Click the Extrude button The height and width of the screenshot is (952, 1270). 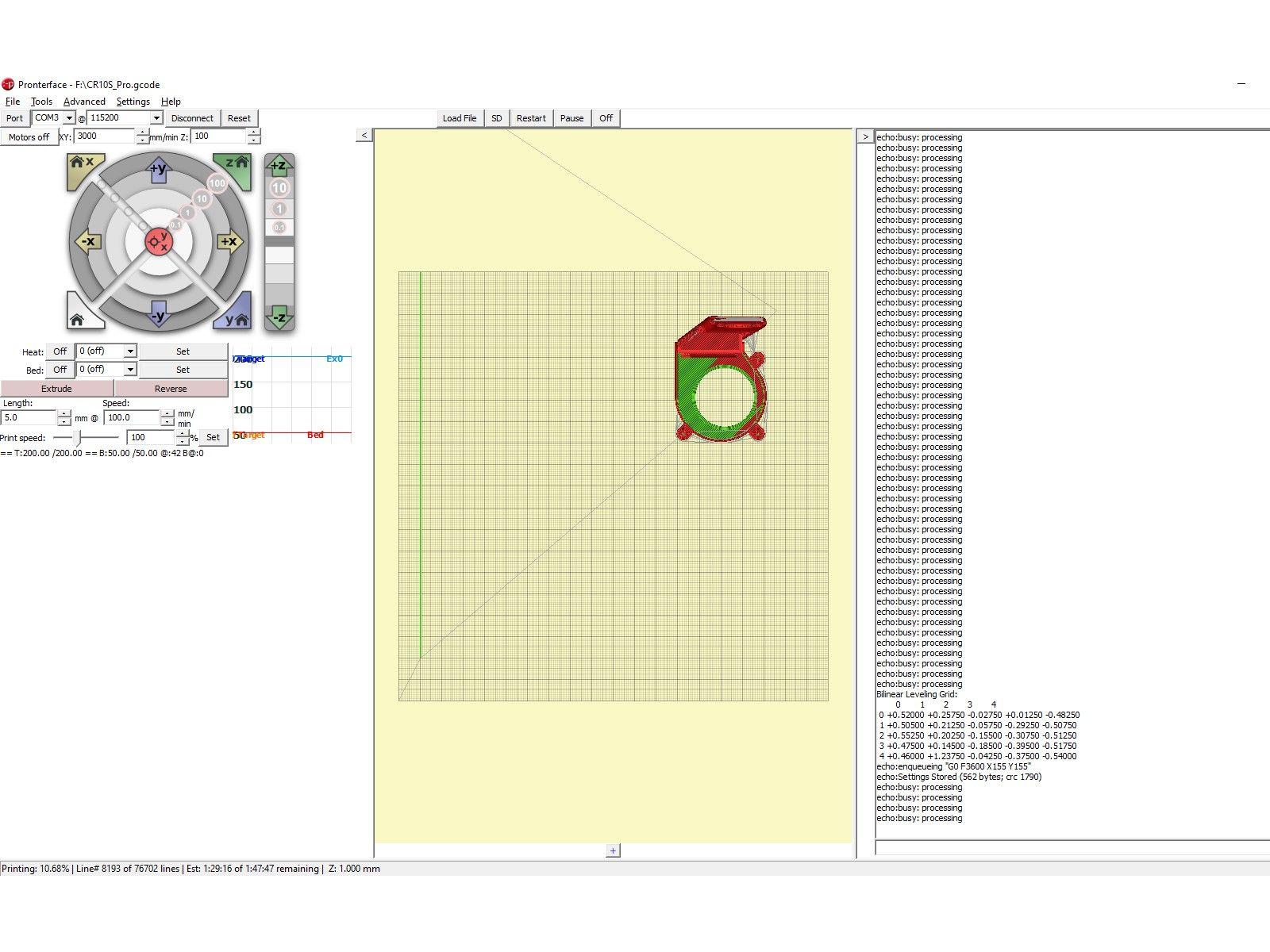[56, 389]
